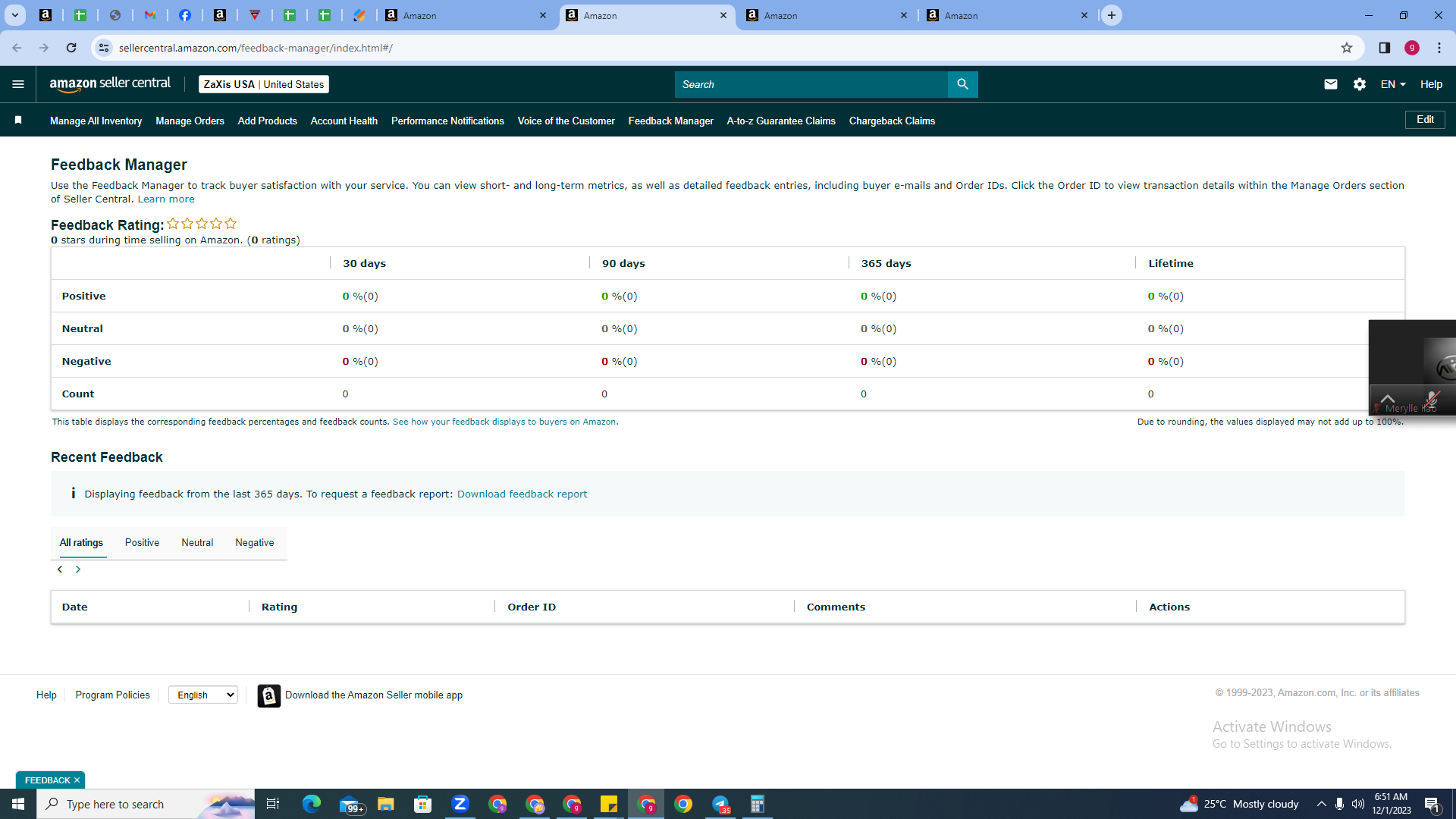
Task: Go to Add Products
Action: [267, 121]
